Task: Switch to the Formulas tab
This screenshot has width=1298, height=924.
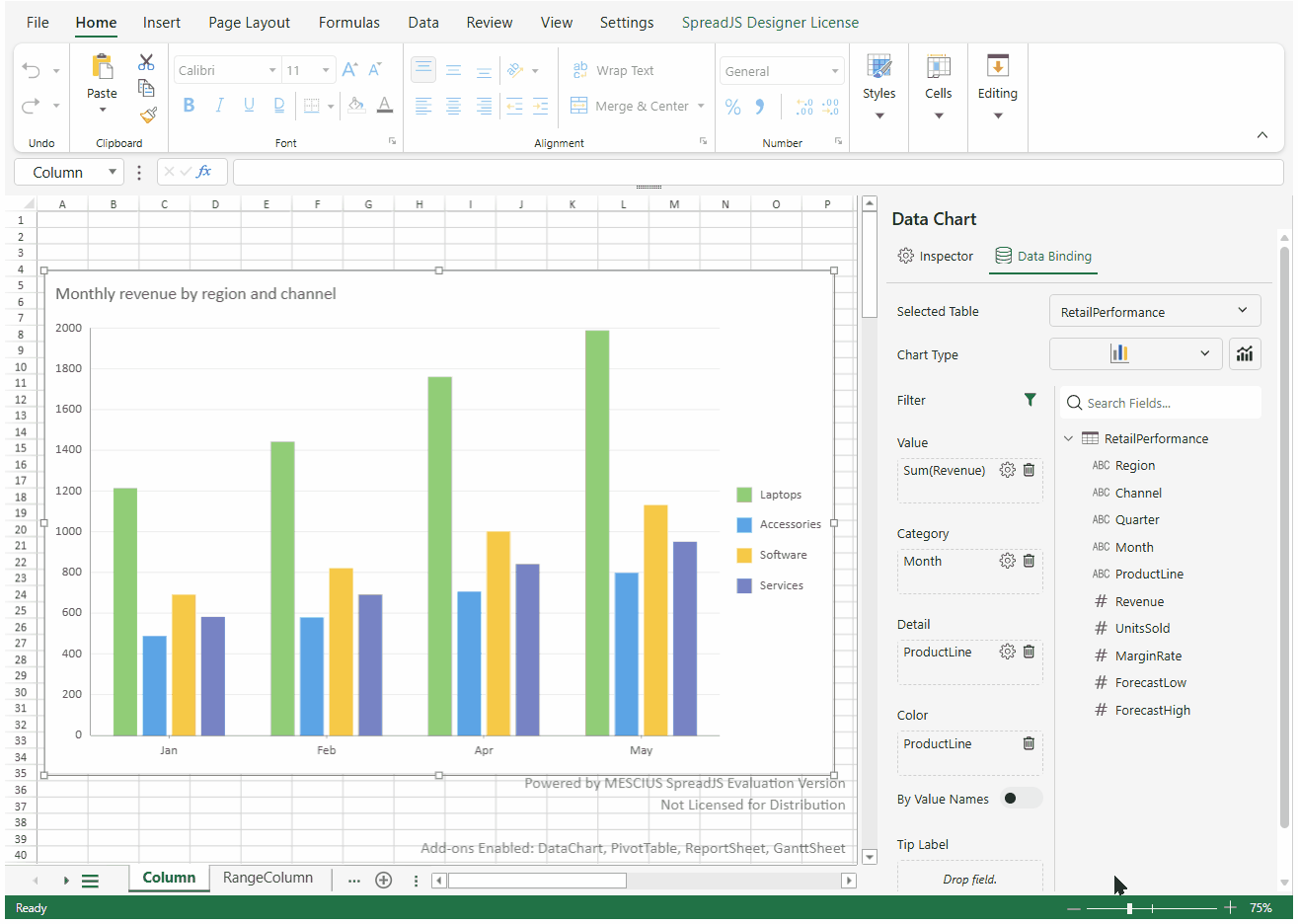Action: pos(349,22)
